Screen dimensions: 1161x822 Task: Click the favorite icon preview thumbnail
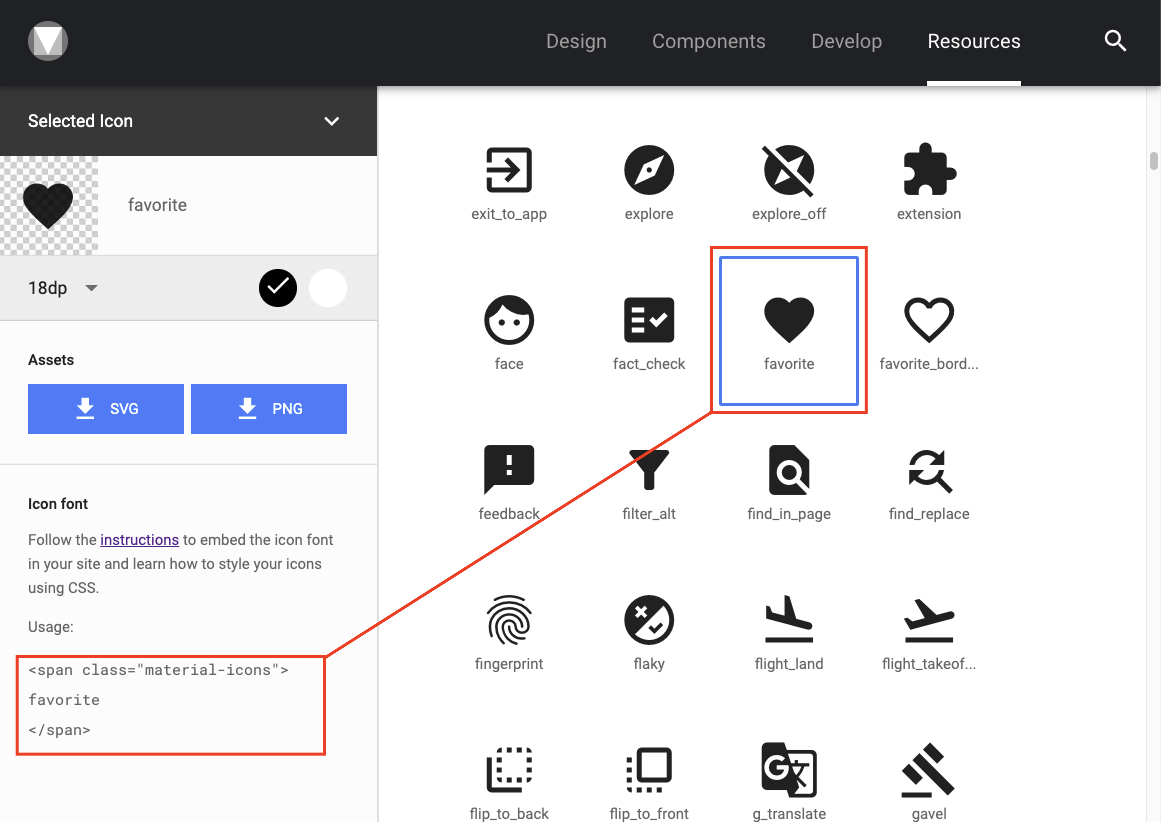point(49,205)
